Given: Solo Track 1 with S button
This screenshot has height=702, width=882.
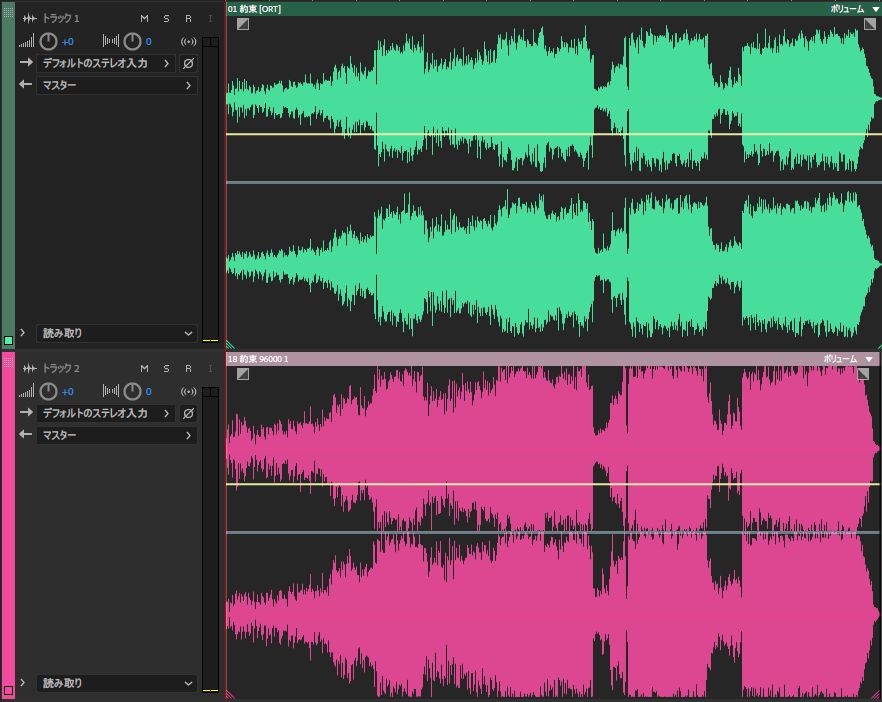Looking at the screenshot, I should [166, 19].
